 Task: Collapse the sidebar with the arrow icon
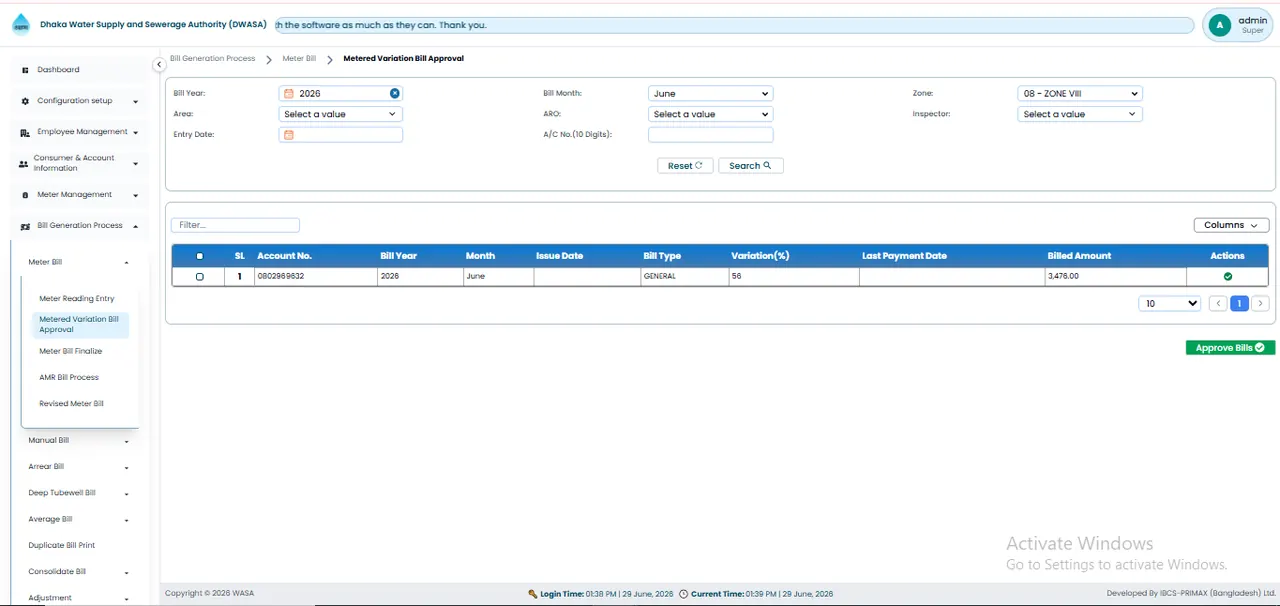[159, 65]
